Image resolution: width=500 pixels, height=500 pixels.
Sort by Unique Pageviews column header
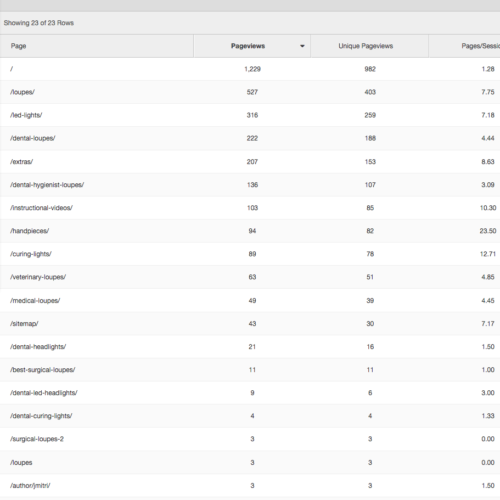[366, 46]
